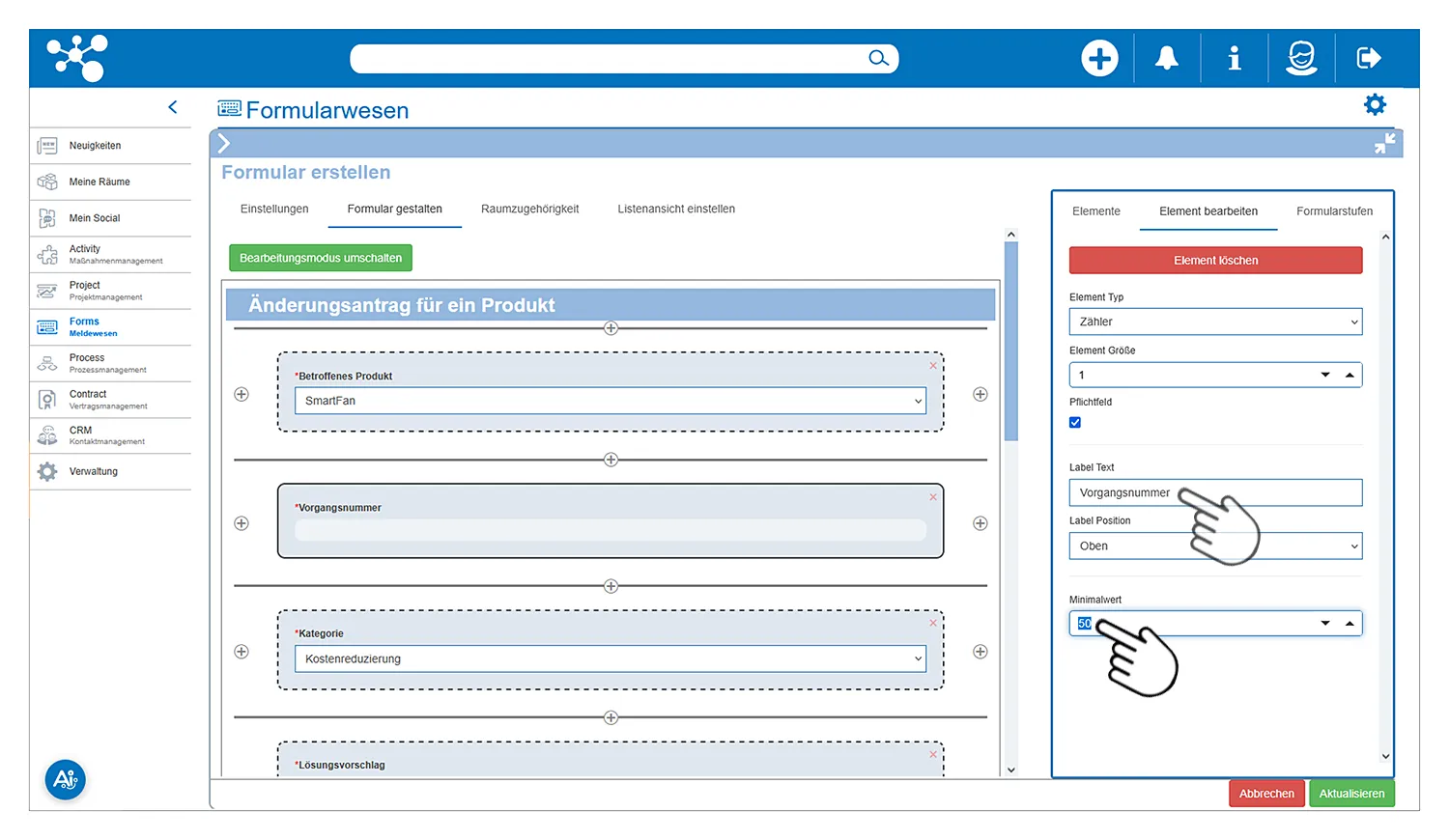Switch to the Einstellungen tab
The width and height of the screenshot is (1449, 840).
point(274,209)
